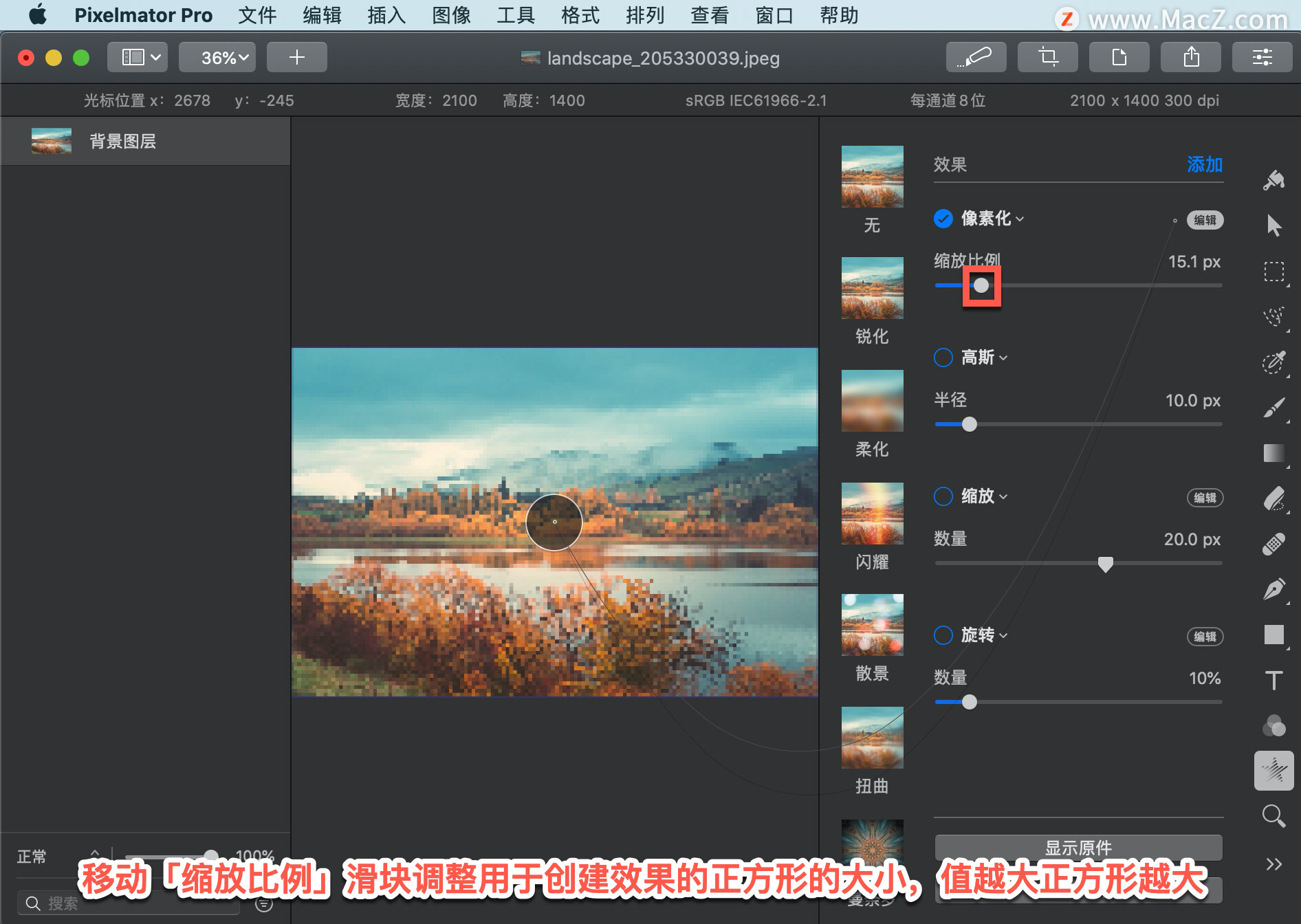
Task: Click the 半径 slider handle
Action: pos(969,424)
